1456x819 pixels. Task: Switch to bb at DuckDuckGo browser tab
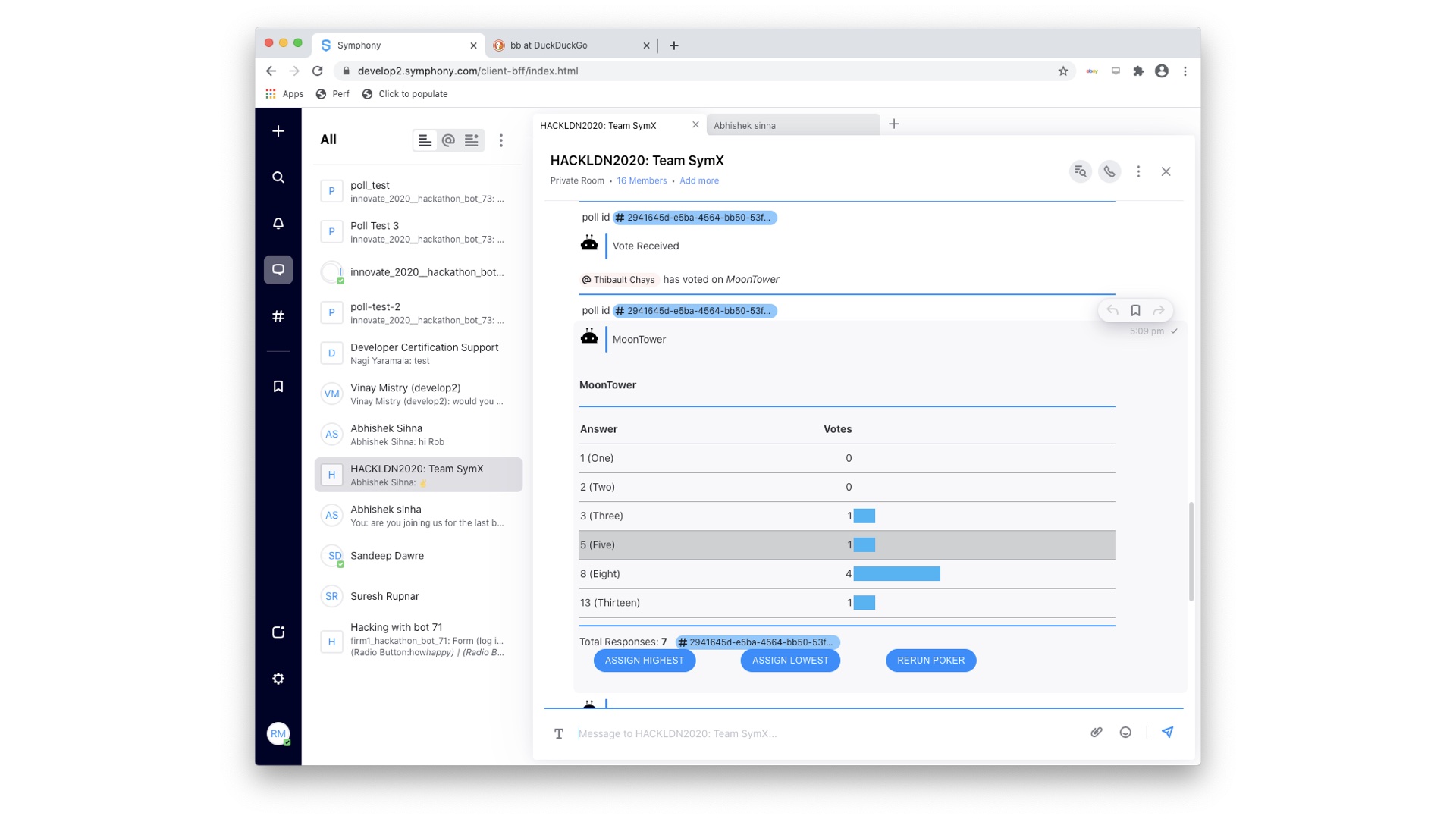[570, 45]
